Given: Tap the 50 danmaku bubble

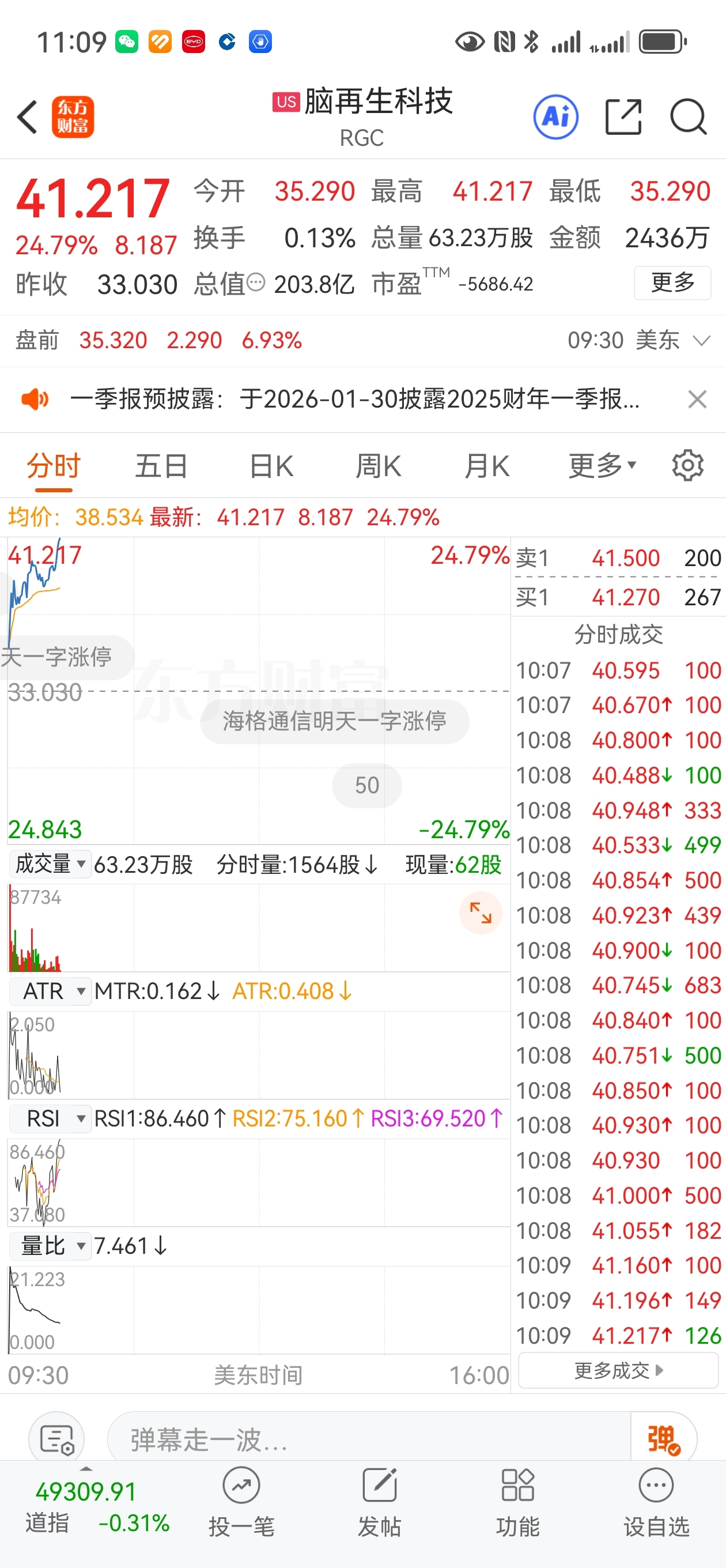Looking at the screenshot, I should click(x=367, y=785).
